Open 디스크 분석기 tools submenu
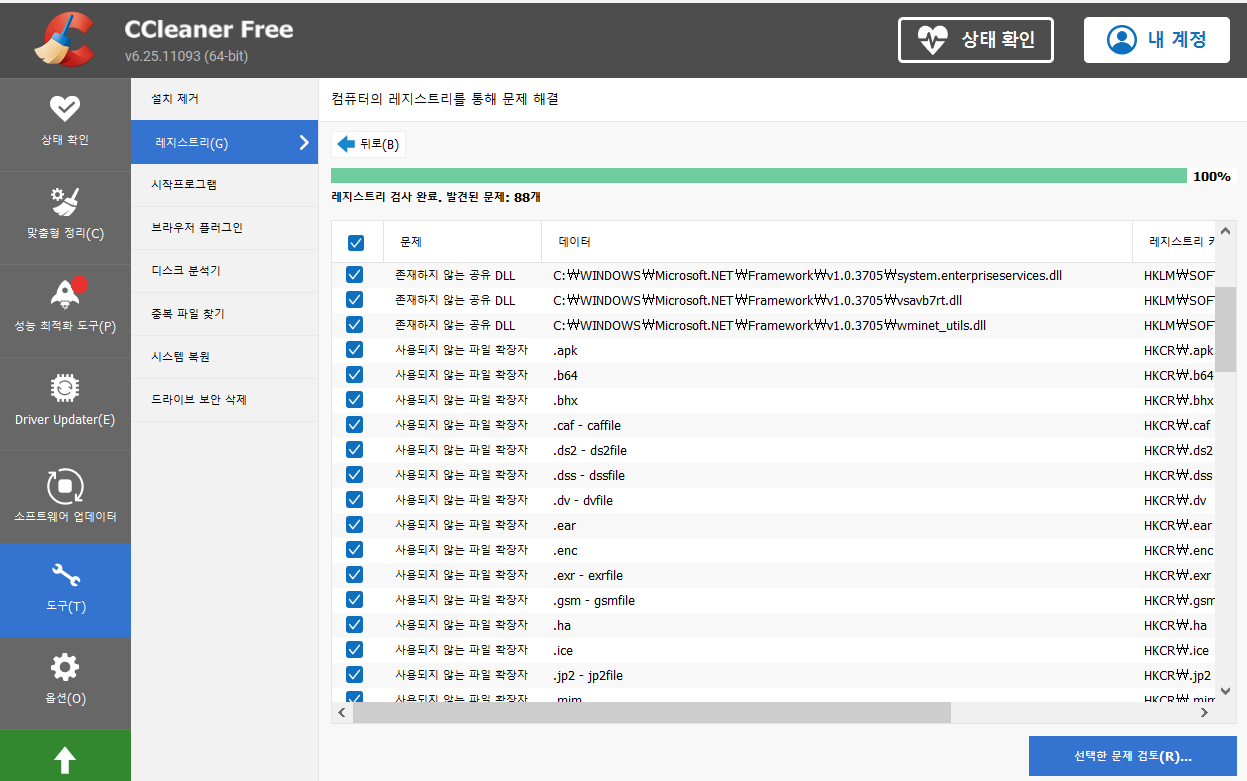The height and width of the screenshot is (781, 1247). [x=224, y=271]
